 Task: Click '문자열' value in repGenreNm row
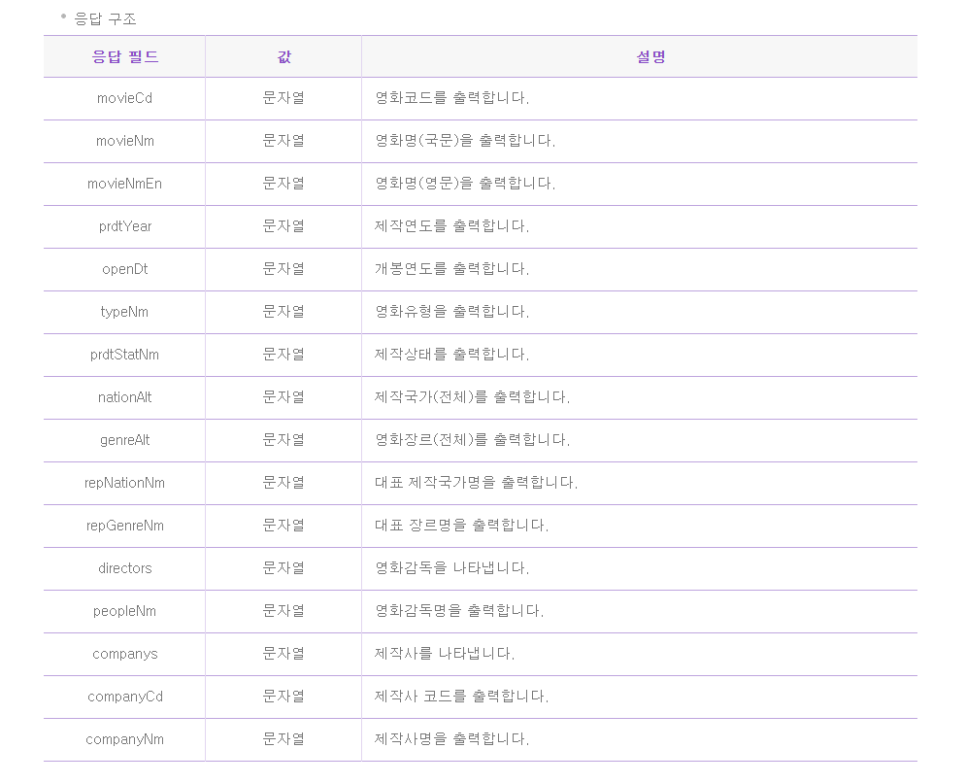pos(283,525)
